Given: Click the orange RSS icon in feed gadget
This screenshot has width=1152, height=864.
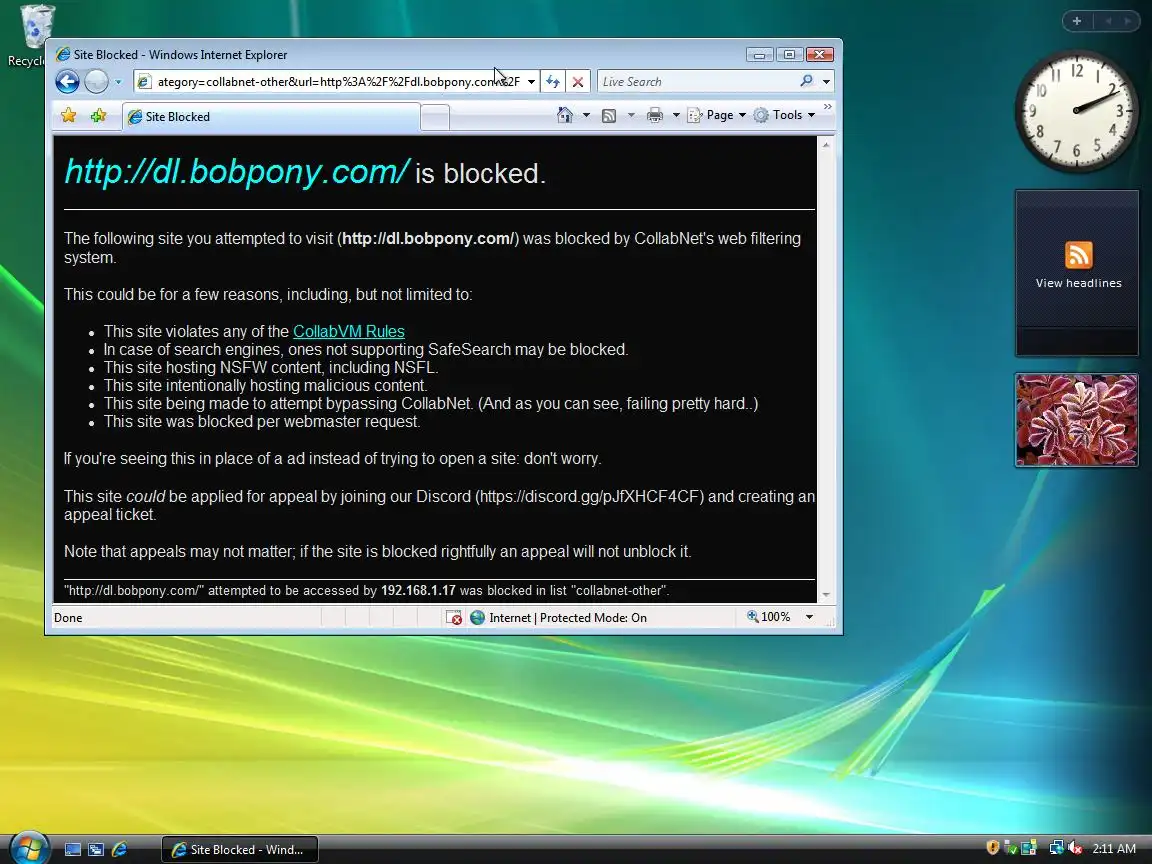Looking at the screenshot, I should point(1079,255).
